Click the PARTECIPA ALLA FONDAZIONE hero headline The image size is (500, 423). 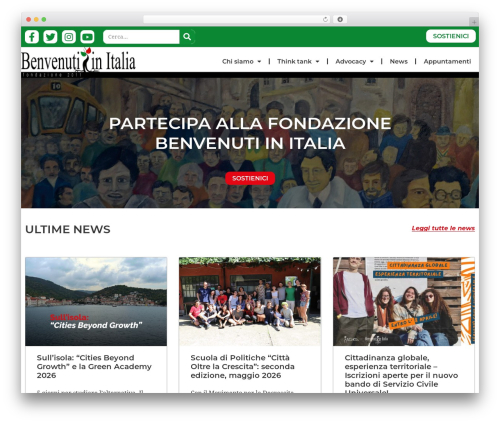click(250, 133)
